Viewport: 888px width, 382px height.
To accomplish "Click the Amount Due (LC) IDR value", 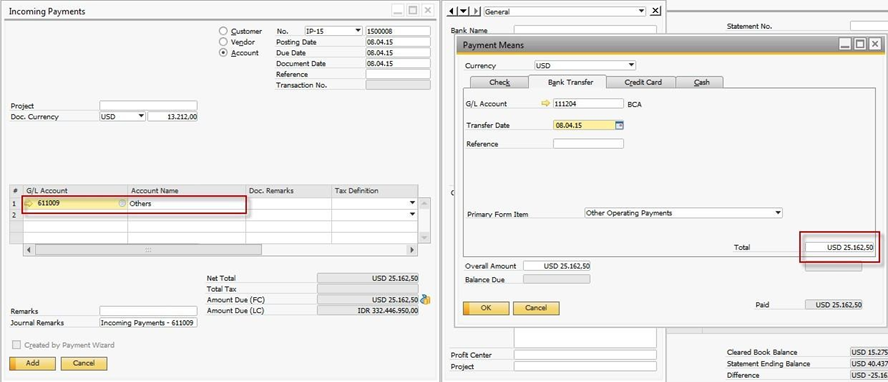I will coord(368,310).
